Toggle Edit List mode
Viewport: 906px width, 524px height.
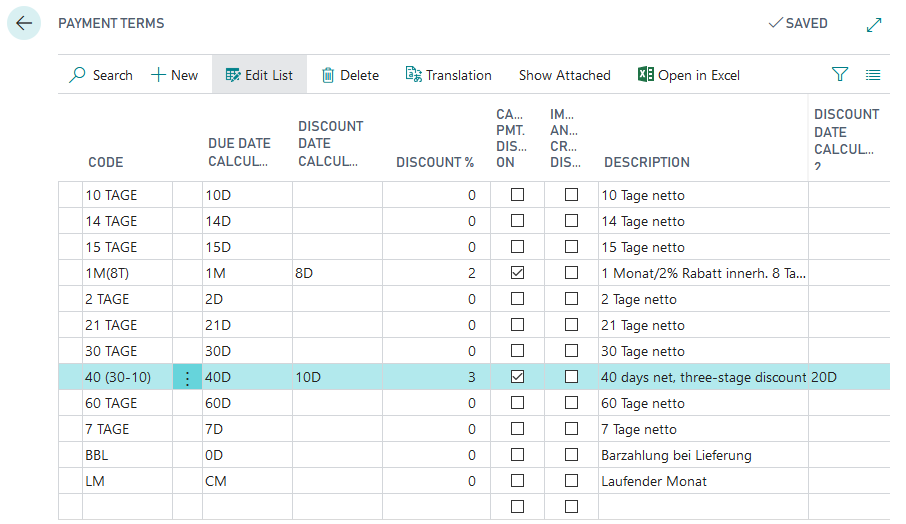coord(259,75)
